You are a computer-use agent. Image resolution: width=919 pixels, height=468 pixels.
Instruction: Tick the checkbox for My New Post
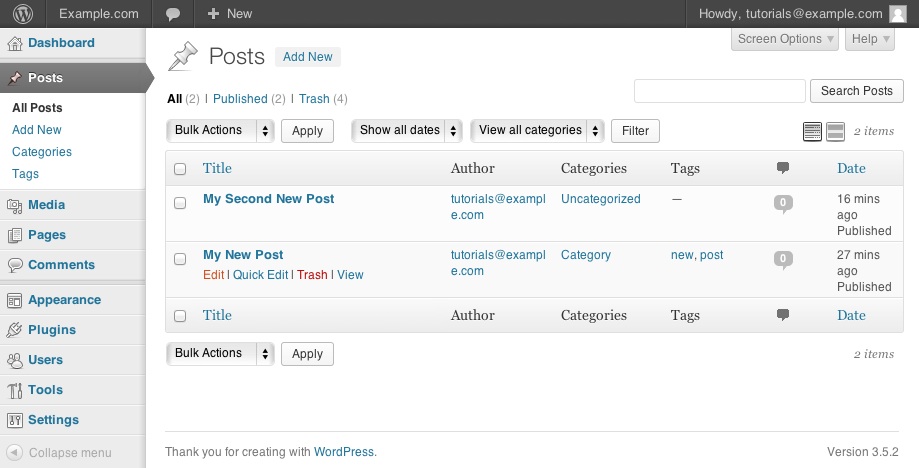coord(180,259)
